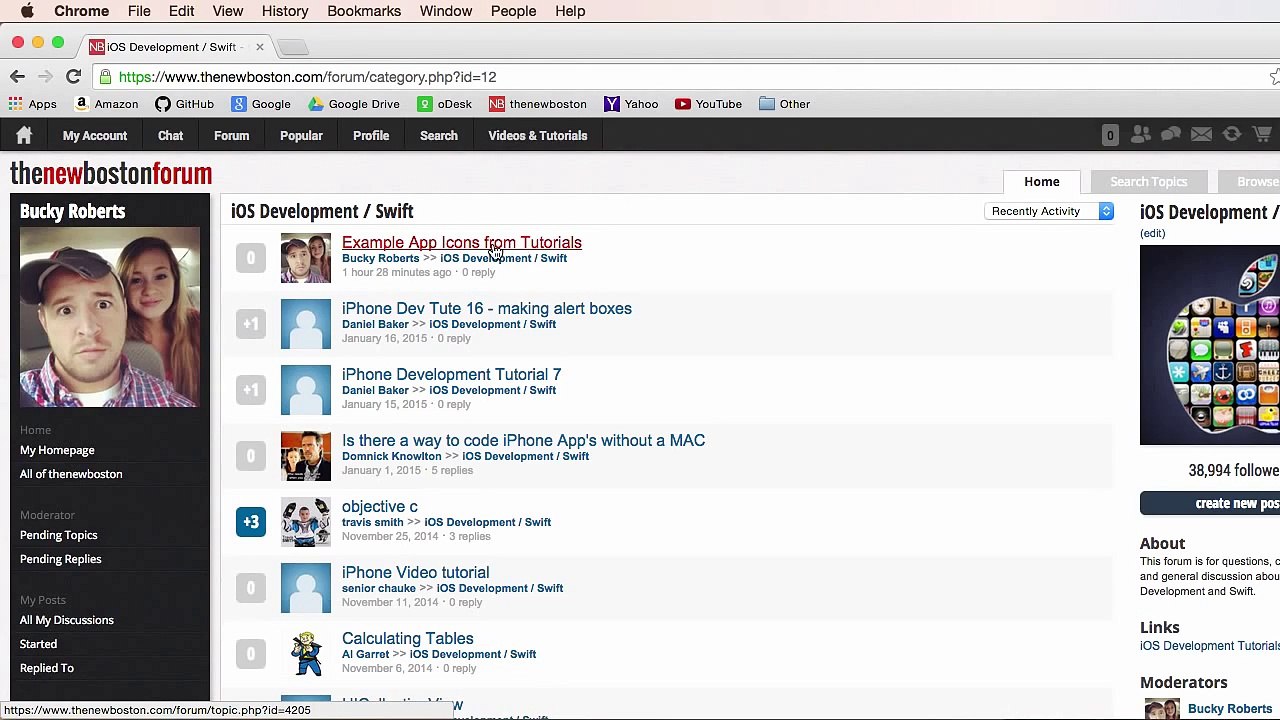
Task: Open the YouTube bookmark
Action: pyautogui.click(x=708, y=104)
